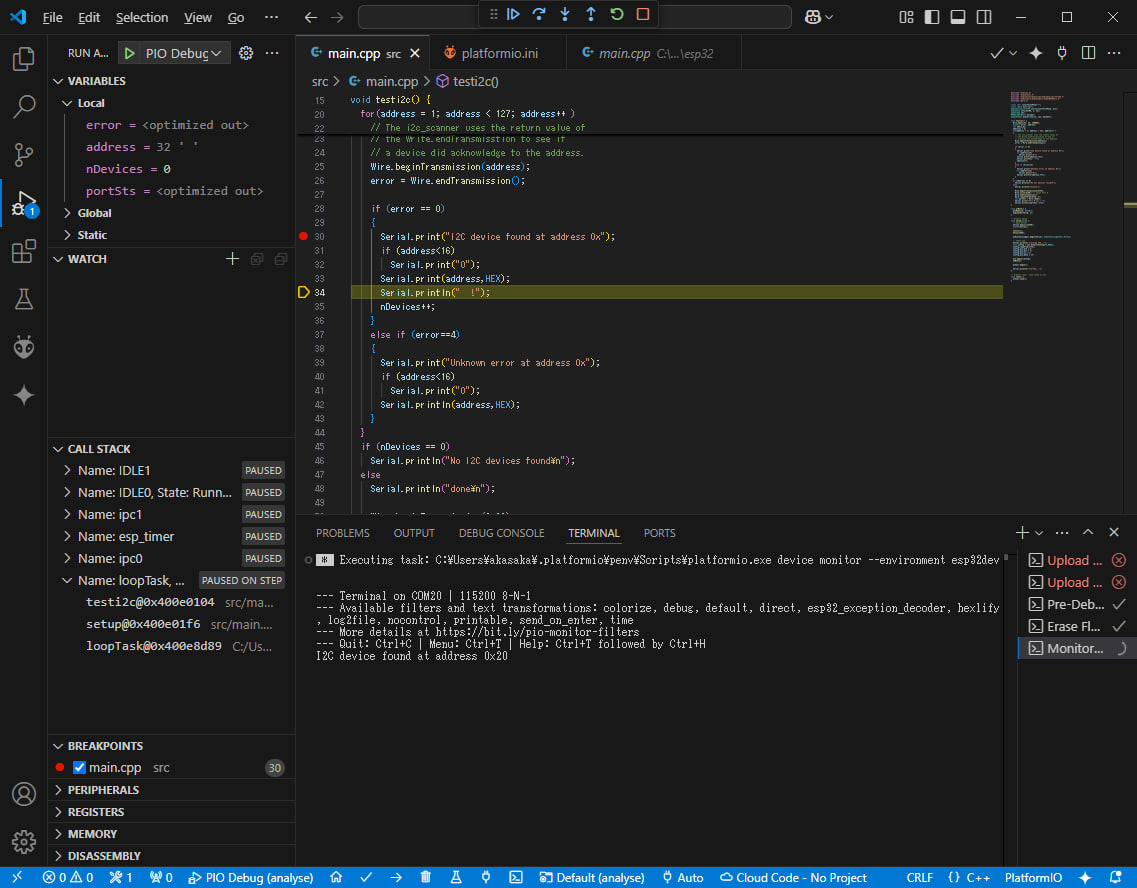
Task: Toggle the primary side bar layout icon
Action: tap(932, 17)
